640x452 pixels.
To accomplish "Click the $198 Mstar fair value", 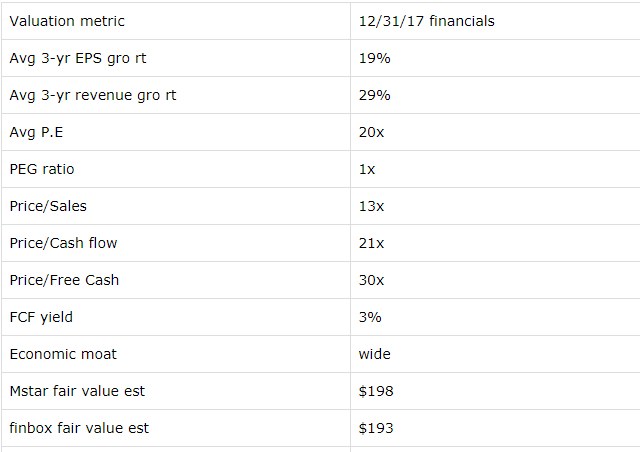I will click(376, 391).
